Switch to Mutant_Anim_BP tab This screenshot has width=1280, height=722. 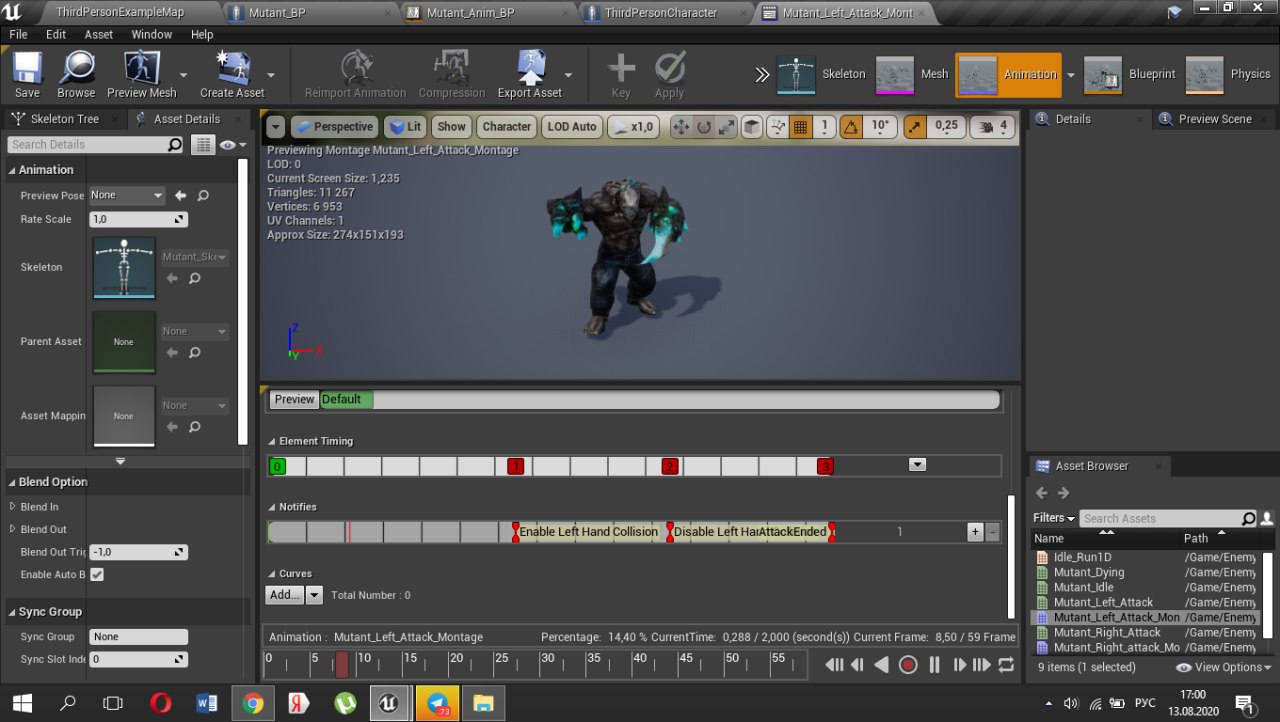click(470, 13)
